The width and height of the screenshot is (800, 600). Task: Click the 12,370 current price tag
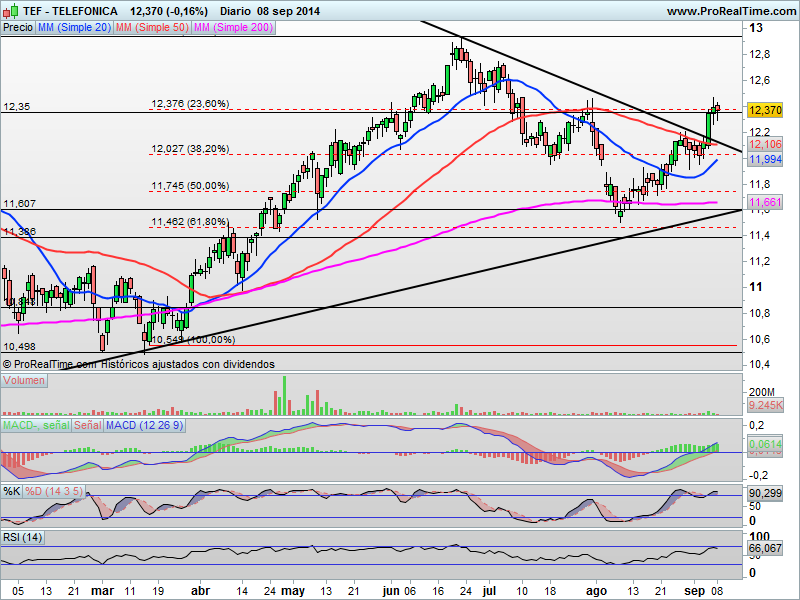point(765,110)
